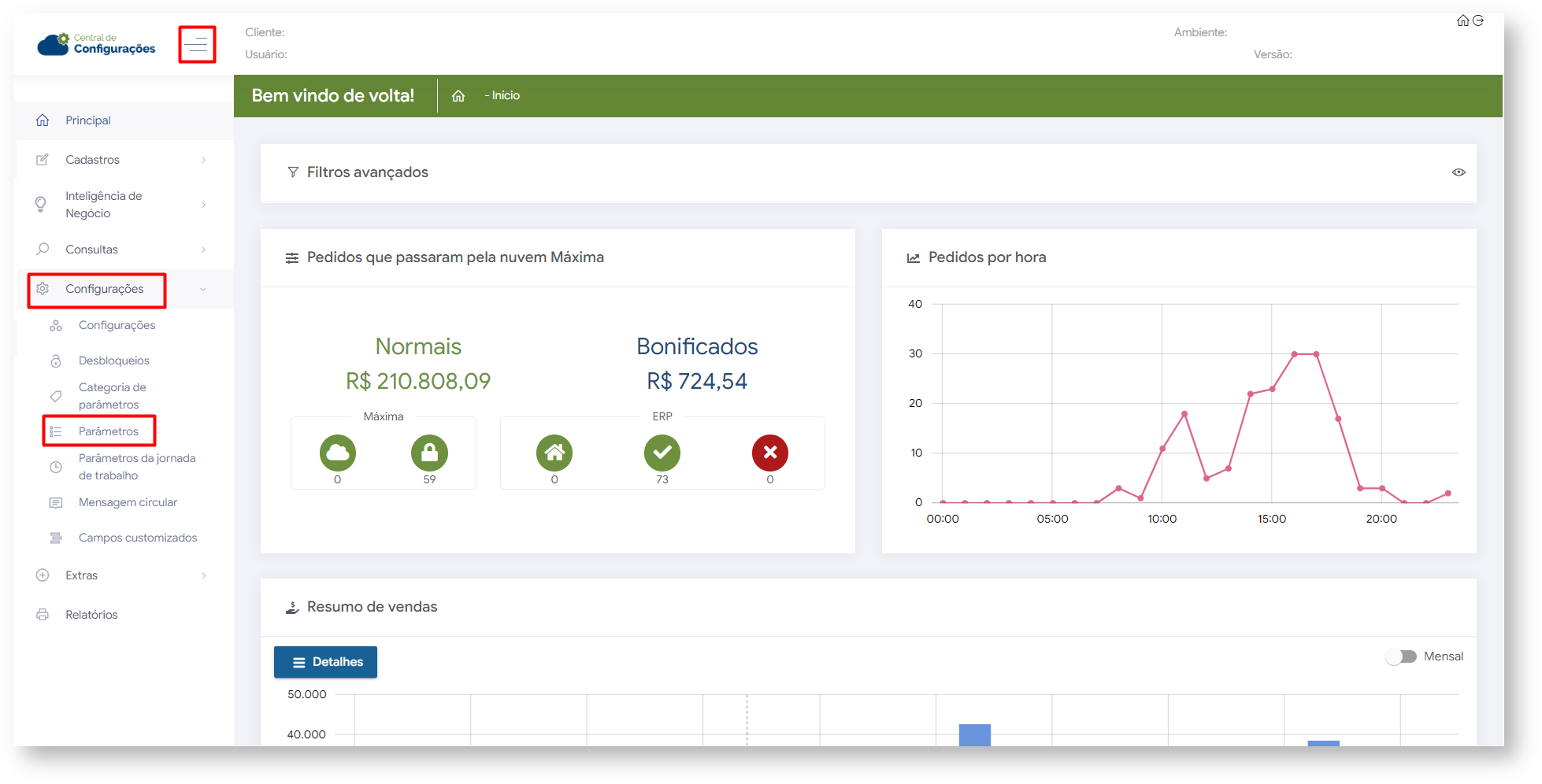Click the hamburger menu icon beside logo
This screenshot has width=1542, height=784.
197,45
